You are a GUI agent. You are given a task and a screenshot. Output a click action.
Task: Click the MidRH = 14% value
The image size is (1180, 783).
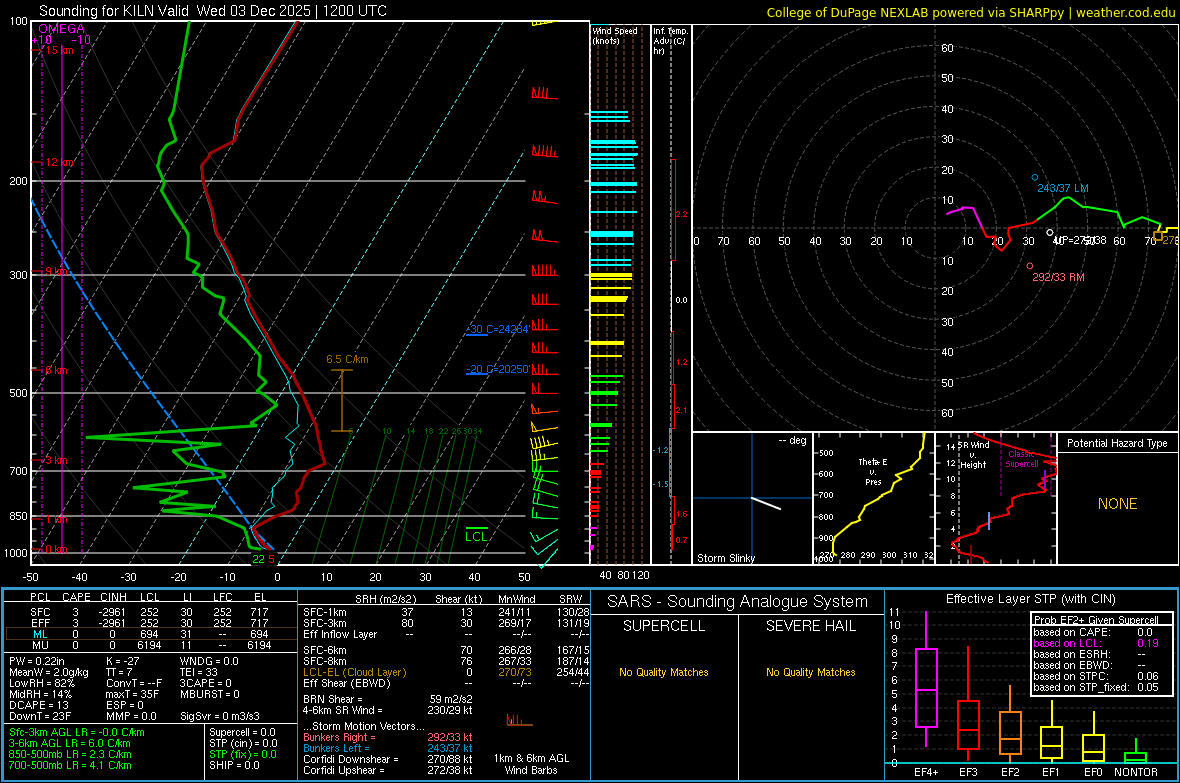point(41,694)
